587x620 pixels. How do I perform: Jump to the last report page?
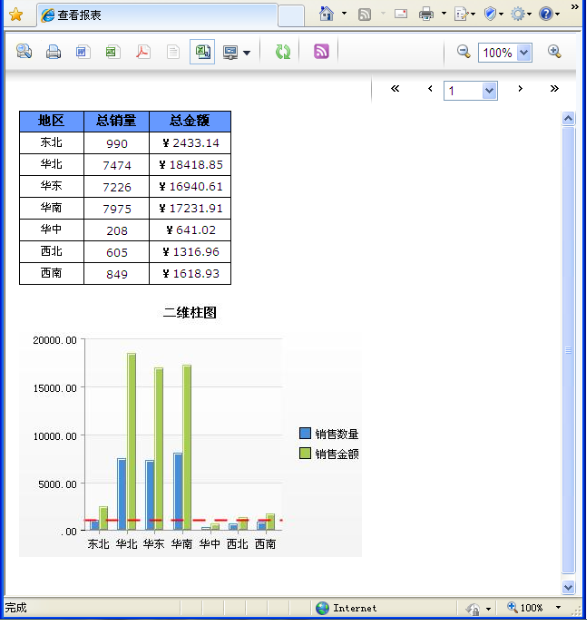(554, 89)
